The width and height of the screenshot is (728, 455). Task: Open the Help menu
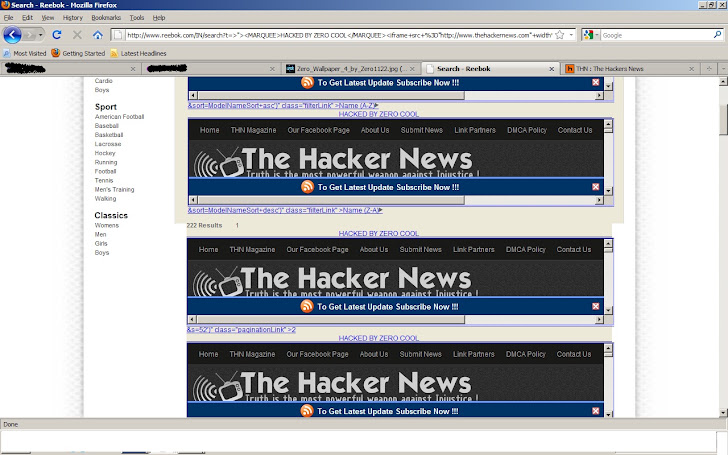pyautogui.click(x=159, y=18)
